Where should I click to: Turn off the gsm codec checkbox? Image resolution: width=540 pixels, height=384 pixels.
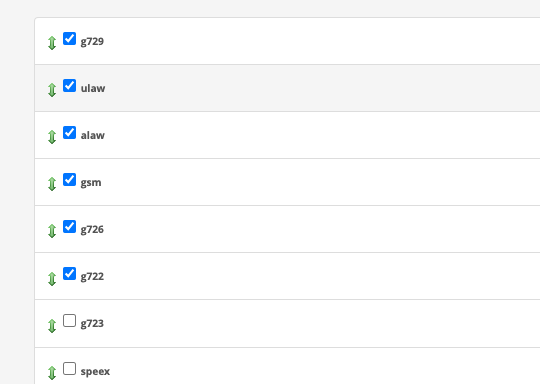click(x=70, y=179)
